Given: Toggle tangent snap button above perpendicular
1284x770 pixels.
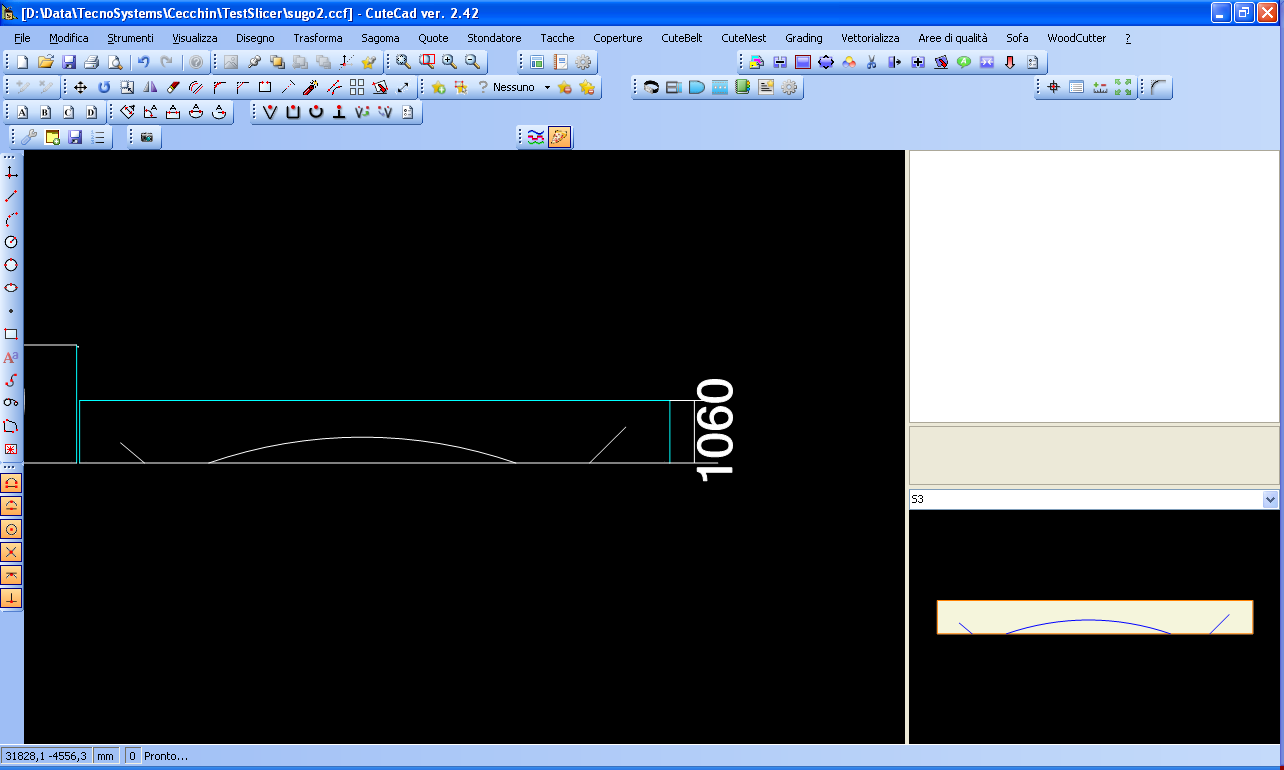Looking at the screenshot, I should tap(11, 575).
